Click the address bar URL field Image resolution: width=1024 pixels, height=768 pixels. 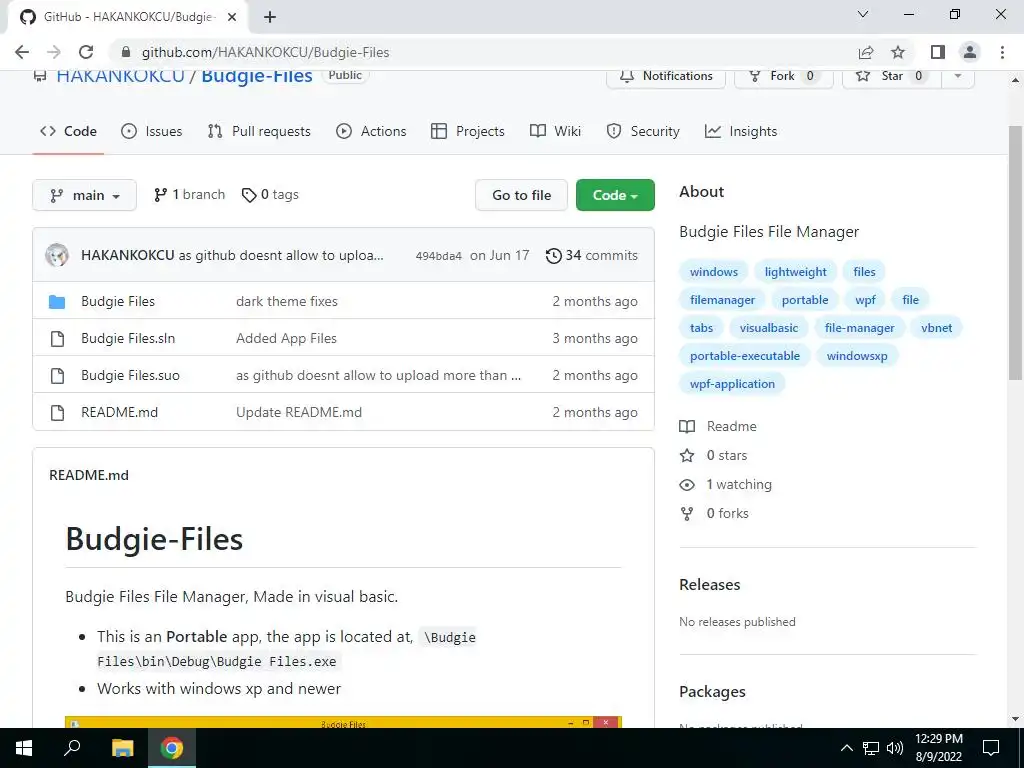pyautogui.click(x=483, y=52)
